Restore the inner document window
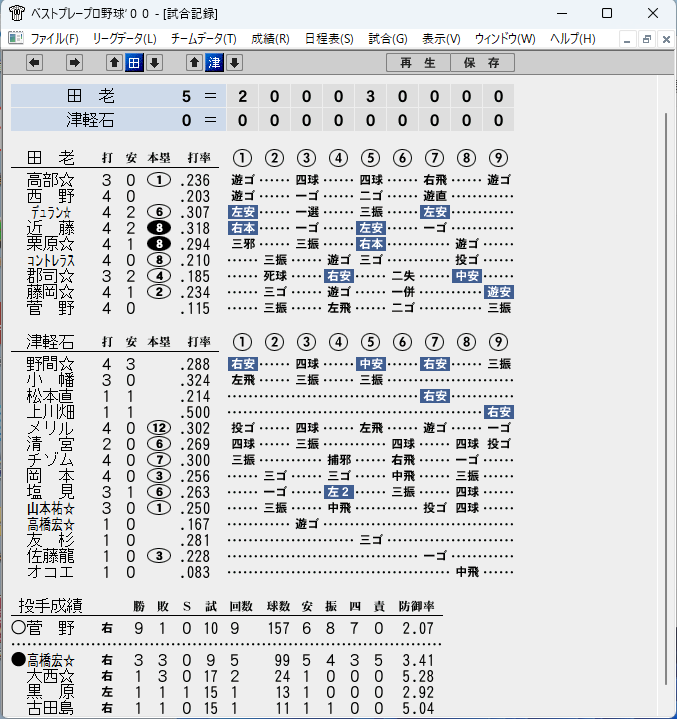 click(647, 39)
